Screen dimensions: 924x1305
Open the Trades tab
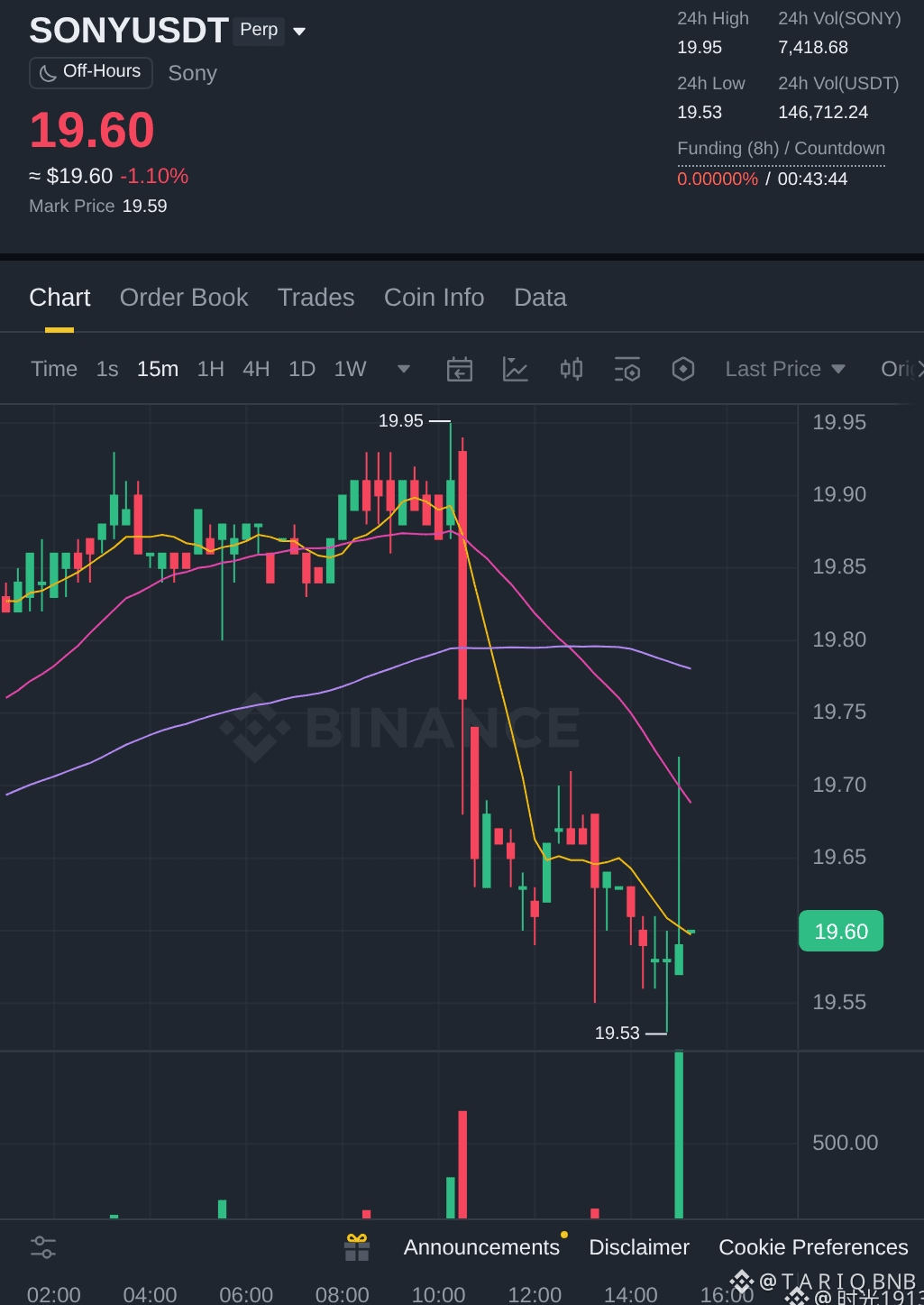point(316,298)
